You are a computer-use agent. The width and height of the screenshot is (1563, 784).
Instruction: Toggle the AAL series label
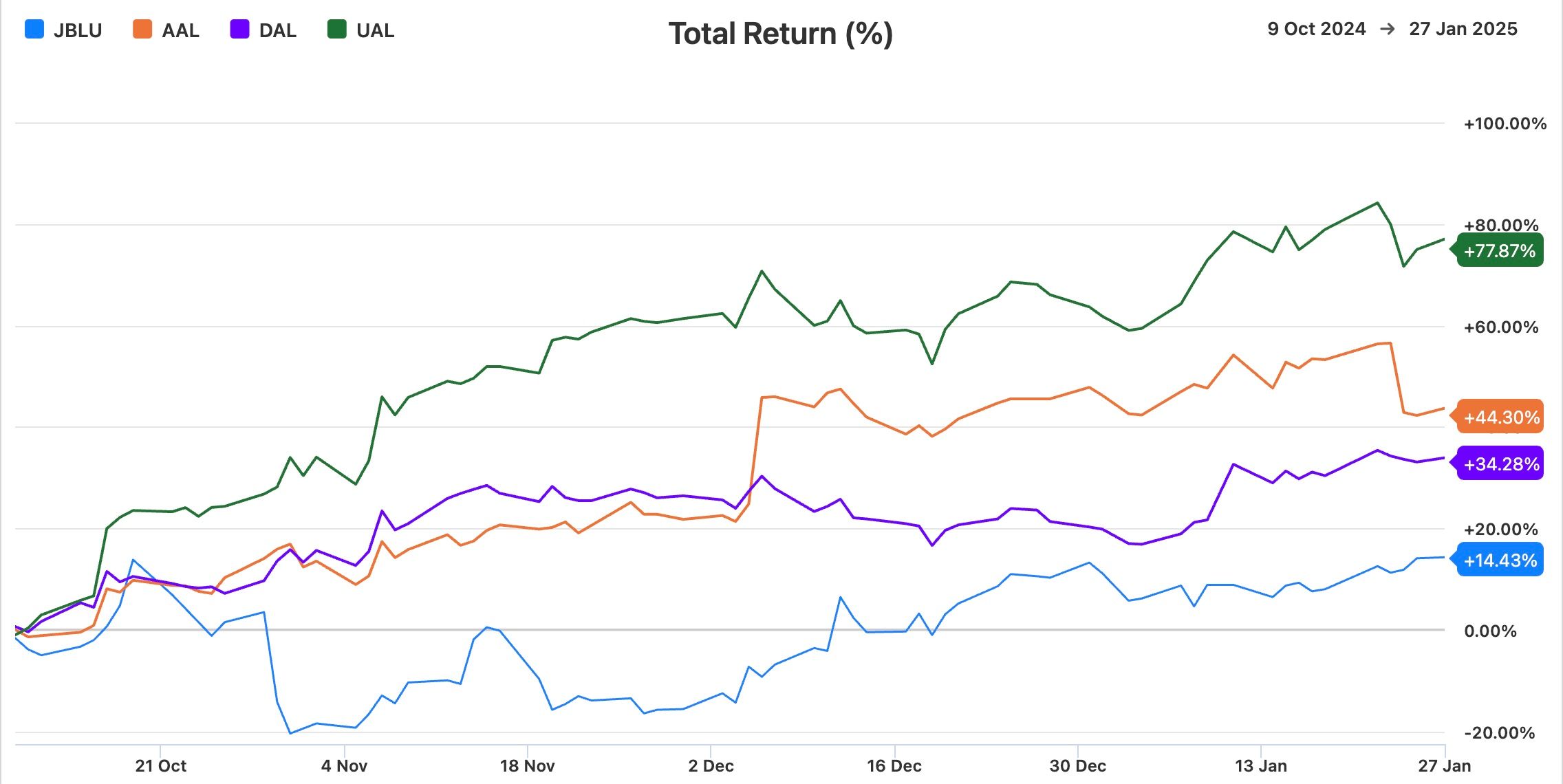tap(180, 30)
